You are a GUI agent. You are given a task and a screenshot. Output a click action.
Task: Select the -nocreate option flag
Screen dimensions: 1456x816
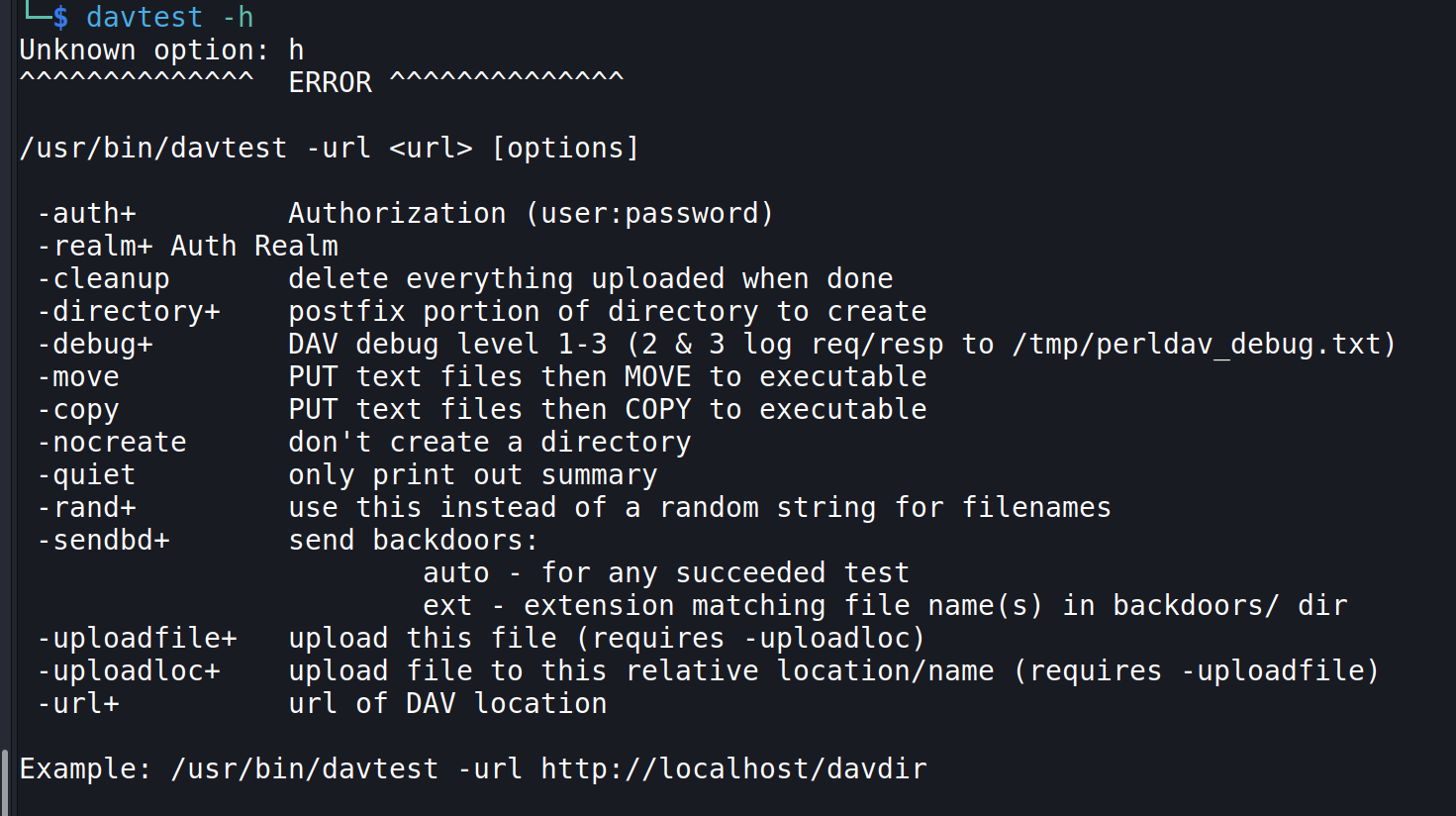pyautogui.click(x=112, y=443)
